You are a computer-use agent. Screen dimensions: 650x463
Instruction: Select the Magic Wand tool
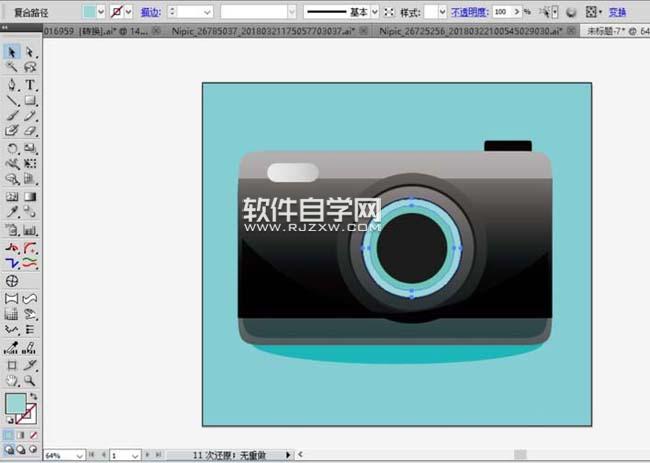pos(11,67)
